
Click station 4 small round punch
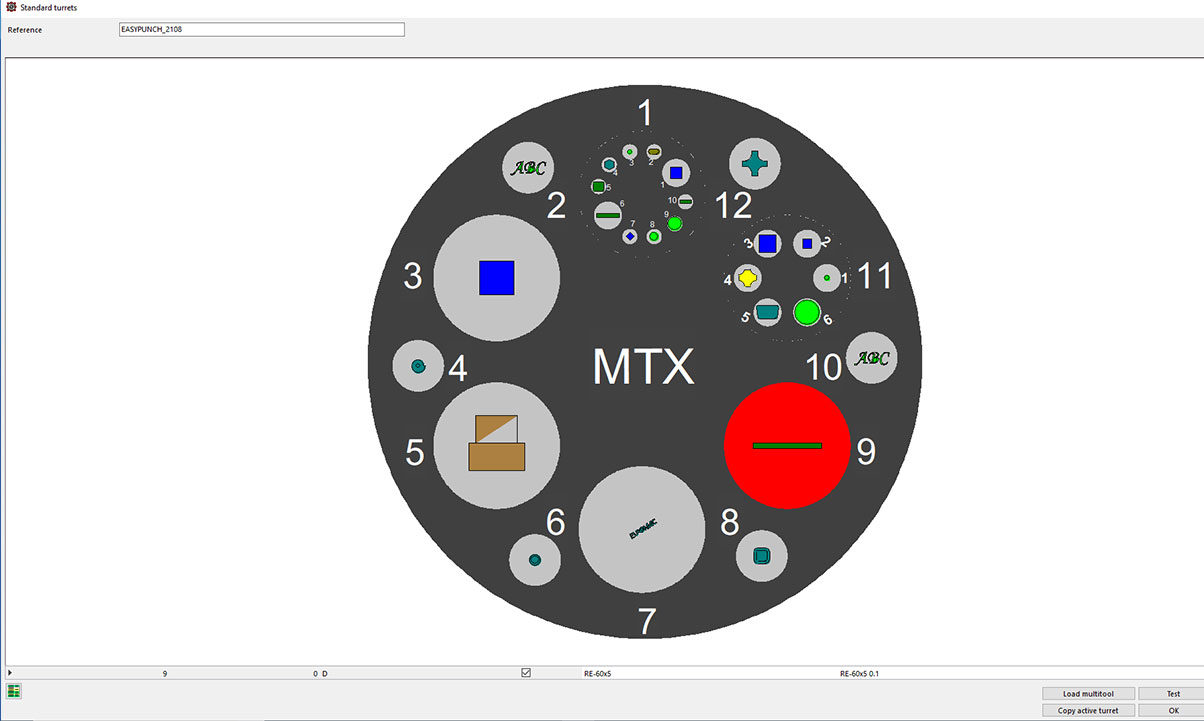[x=419, y=367]
